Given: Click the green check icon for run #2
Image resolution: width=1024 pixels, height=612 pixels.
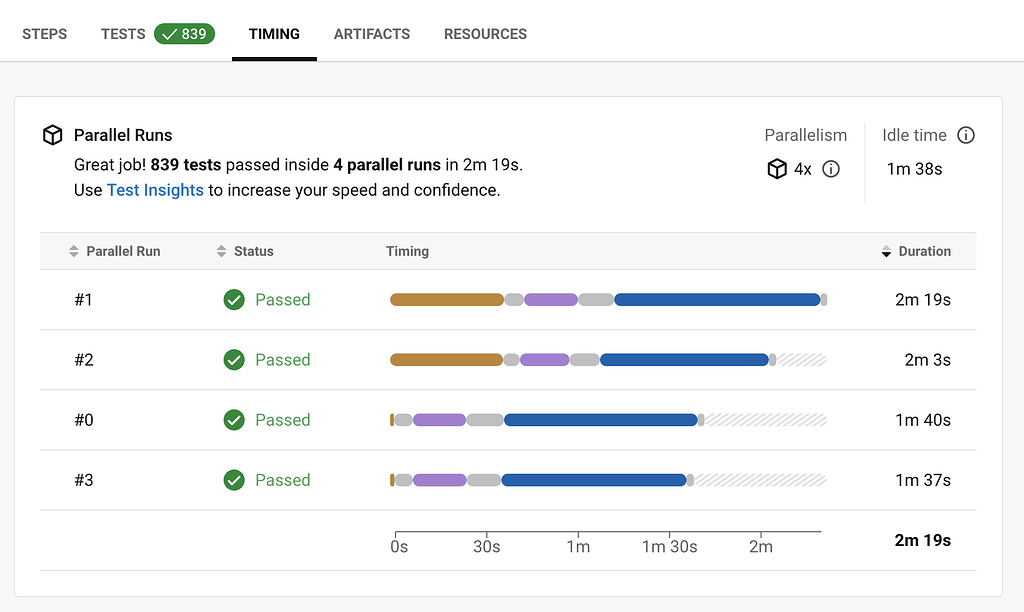Looking at the screenshot, I should click(234, 359).
